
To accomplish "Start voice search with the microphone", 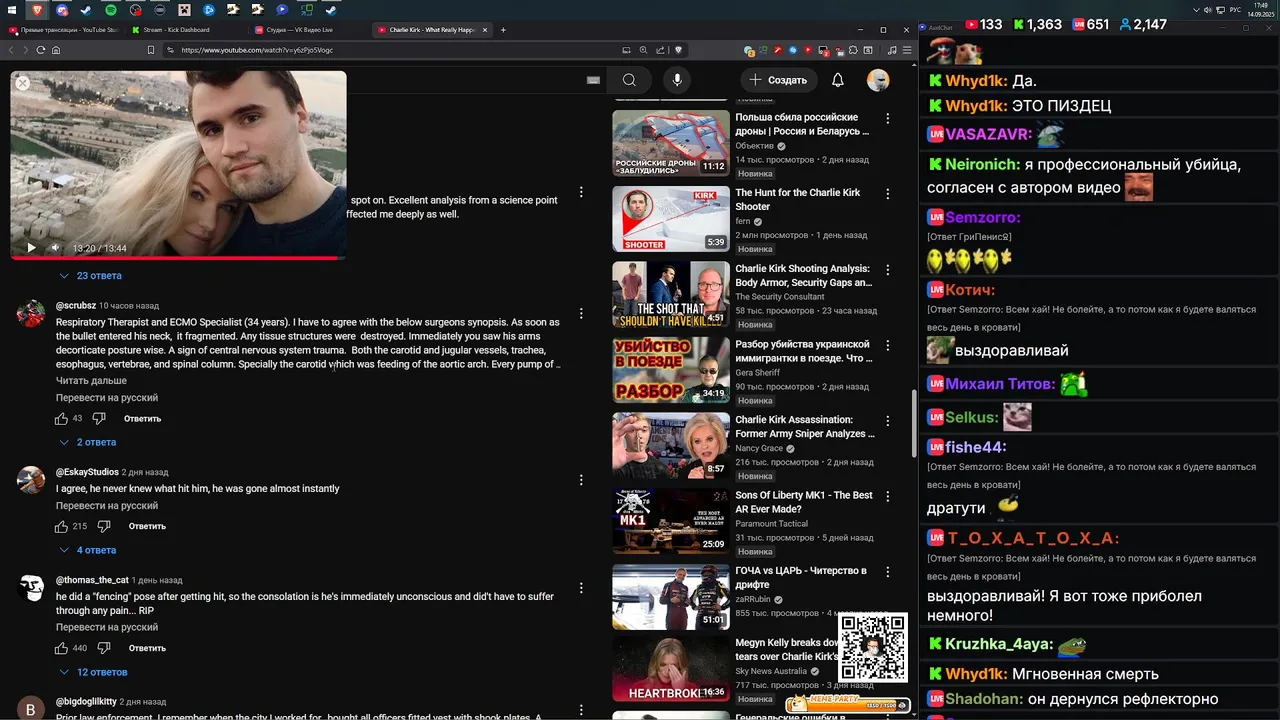I will [x=677, y=80].
